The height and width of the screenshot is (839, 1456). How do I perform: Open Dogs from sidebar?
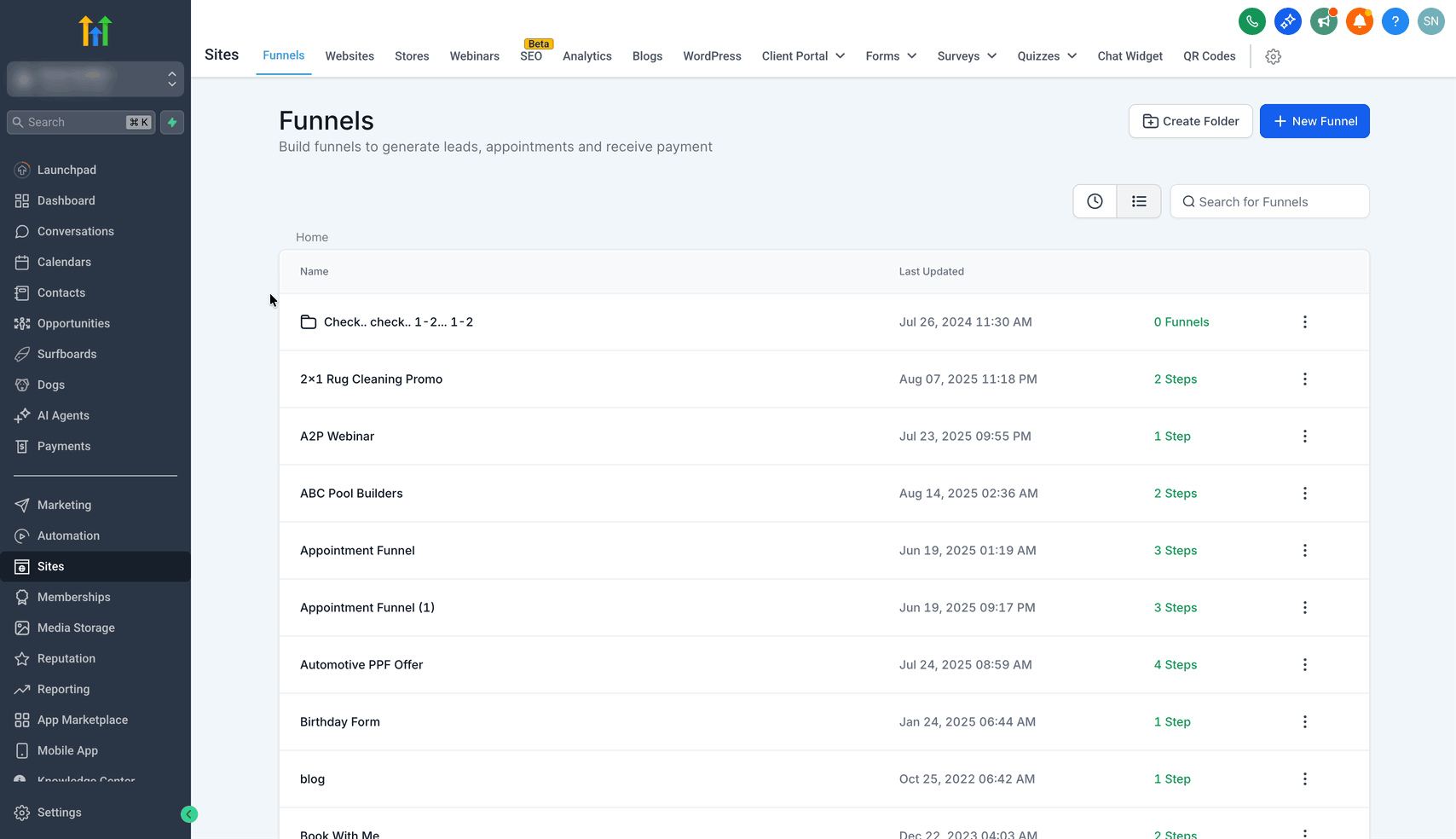coord(95,385)
